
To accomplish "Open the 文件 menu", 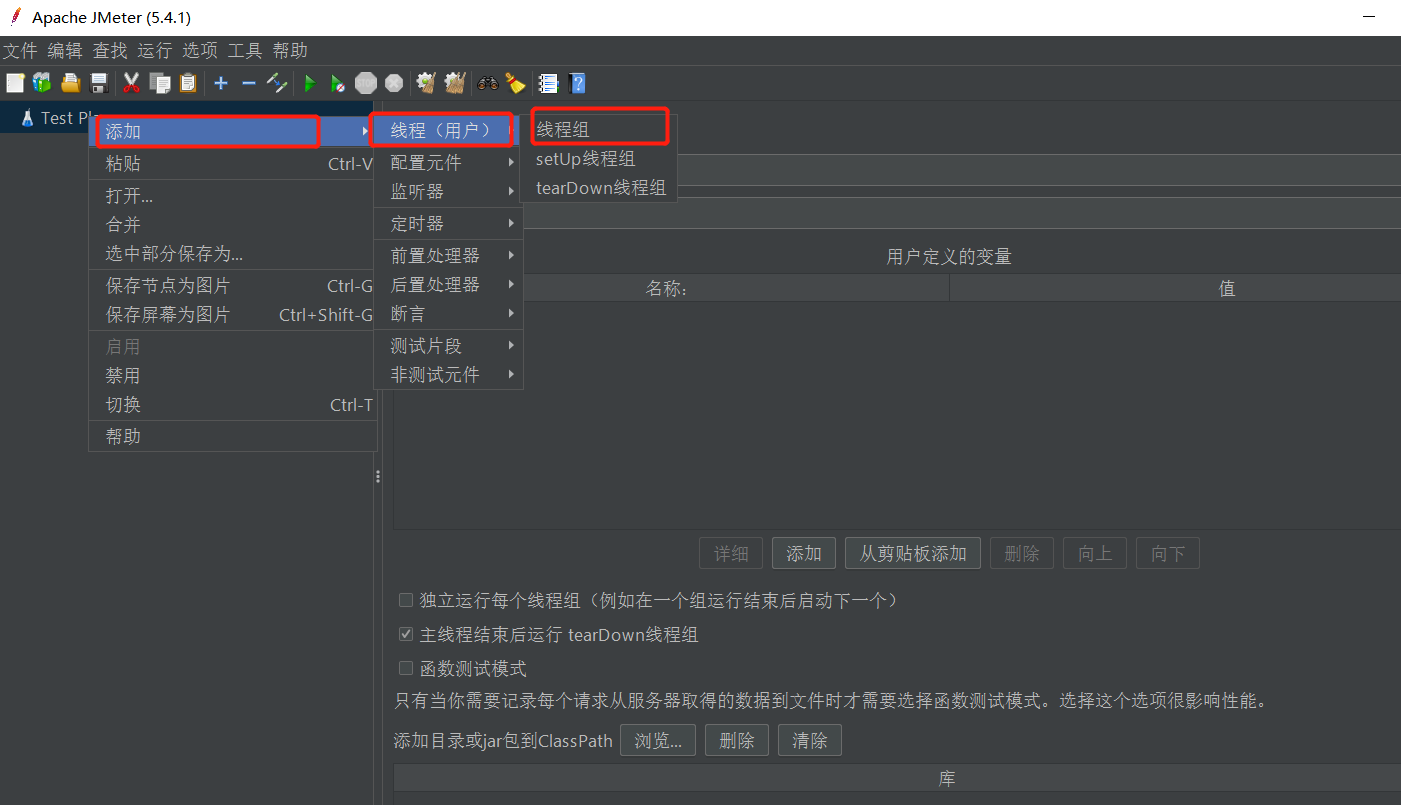I will click(20, 51).
